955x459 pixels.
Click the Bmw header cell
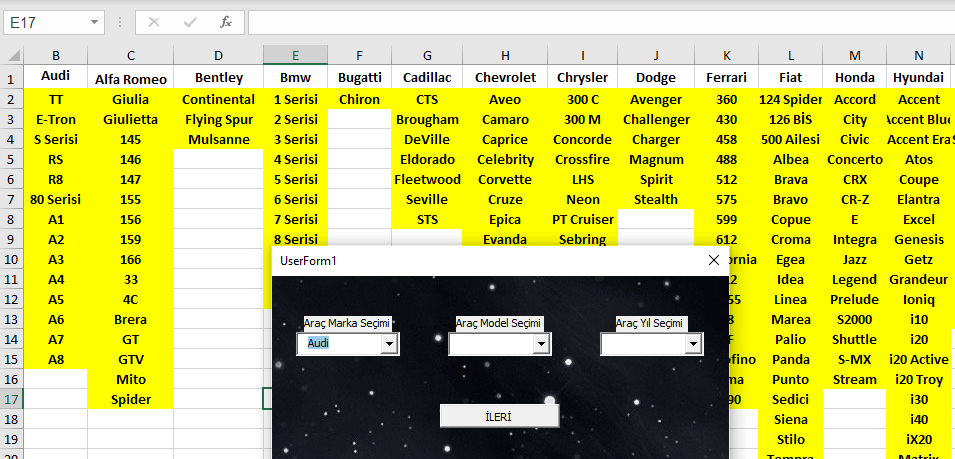click(x=295, y=77)
